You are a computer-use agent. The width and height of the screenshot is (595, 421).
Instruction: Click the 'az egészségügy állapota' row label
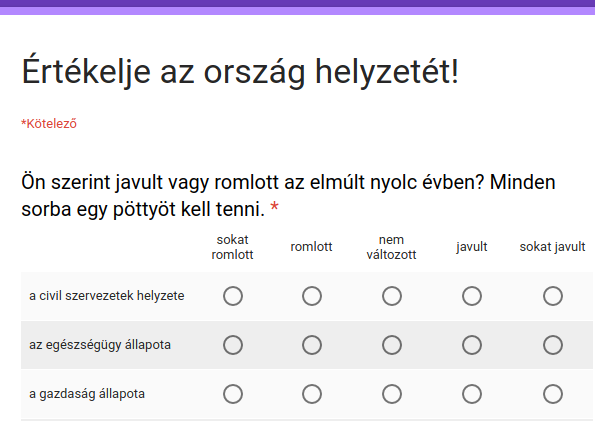click(x=100, y=345)
